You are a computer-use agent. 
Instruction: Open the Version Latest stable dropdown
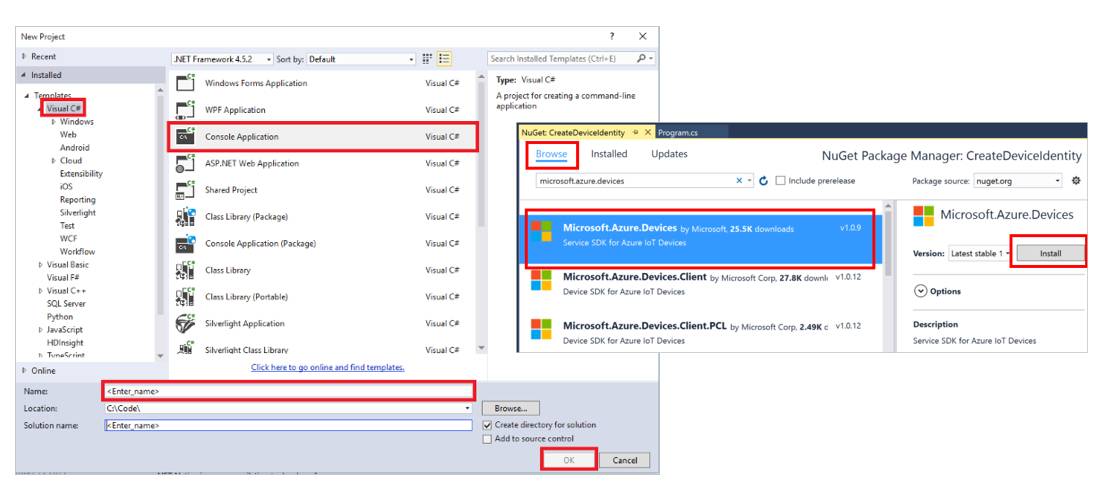point(1008,254)
